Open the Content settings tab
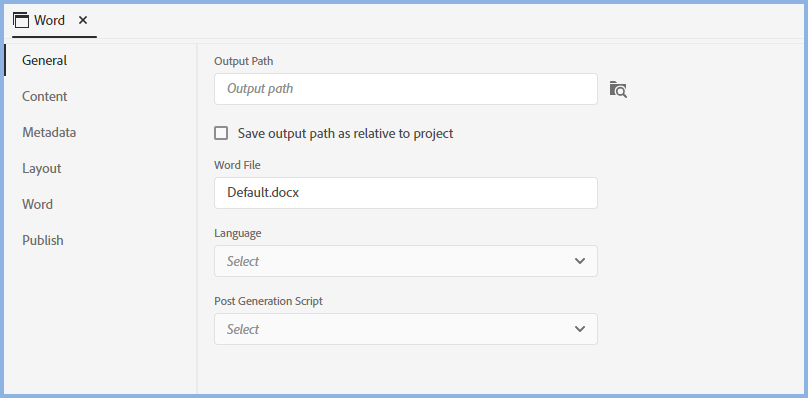Screen dimensions: 808x398 click(44, 96)
